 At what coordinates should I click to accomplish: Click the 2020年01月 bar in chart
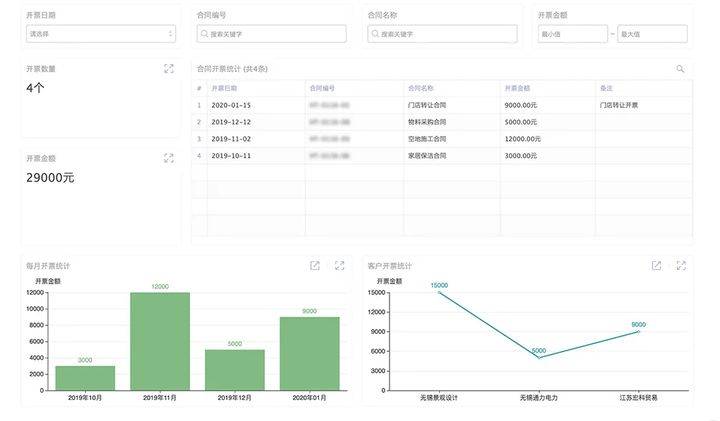(x=309, y=353)
